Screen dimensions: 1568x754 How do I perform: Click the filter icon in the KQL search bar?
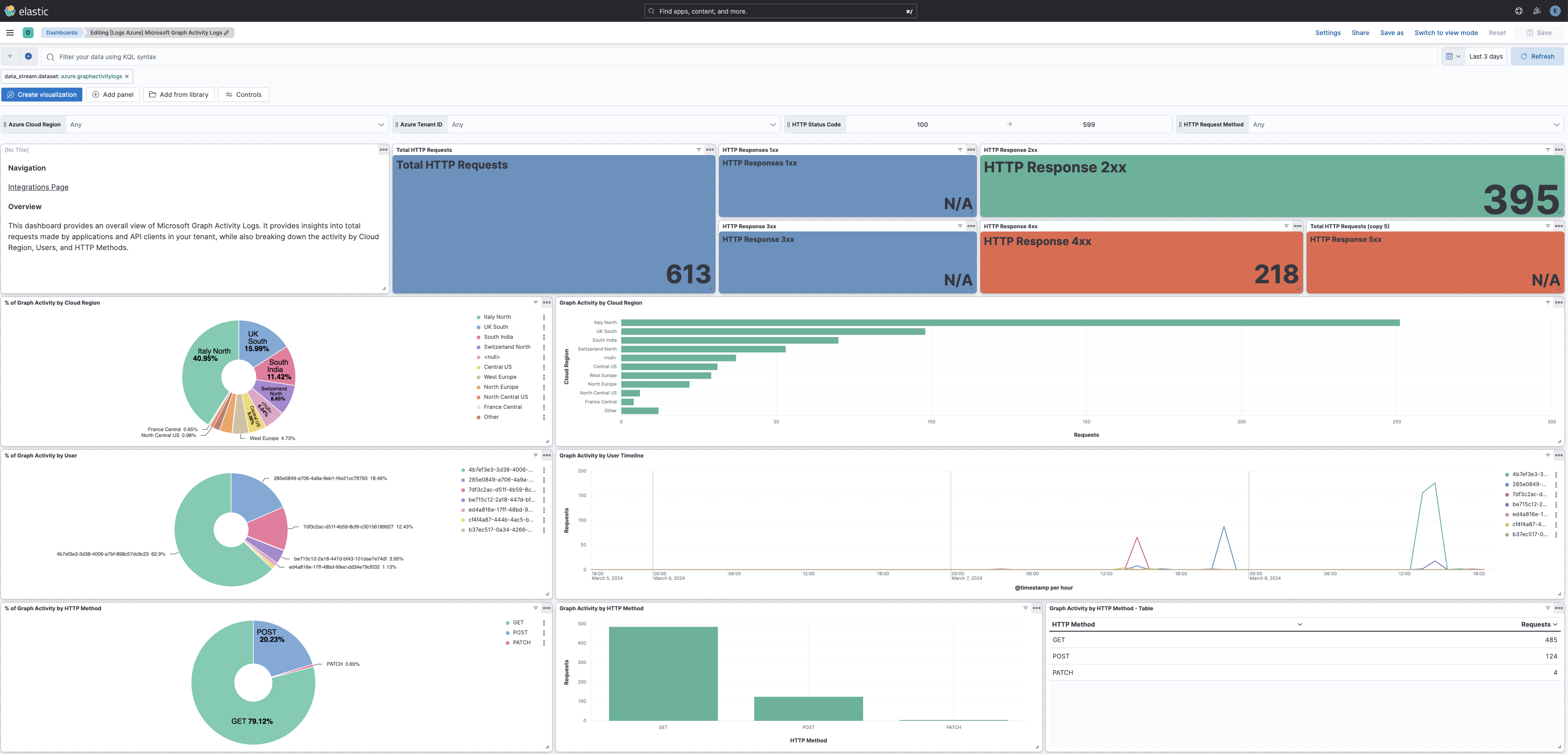9,56
